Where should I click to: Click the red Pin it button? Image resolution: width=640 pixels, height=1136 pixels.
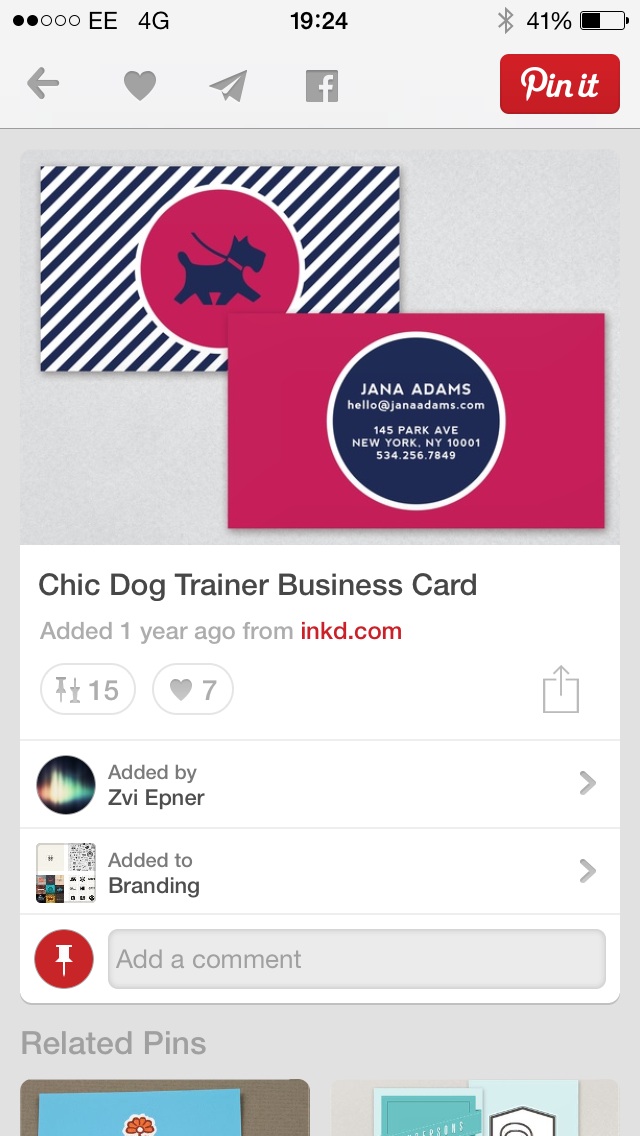pos(560,84)
